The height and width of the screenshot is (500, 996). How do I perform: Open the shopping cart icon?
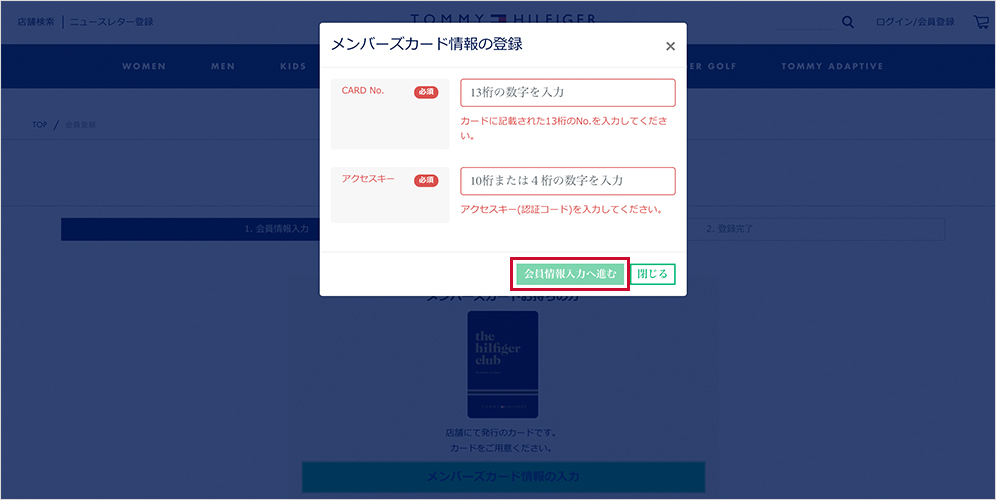pos(981,22)
